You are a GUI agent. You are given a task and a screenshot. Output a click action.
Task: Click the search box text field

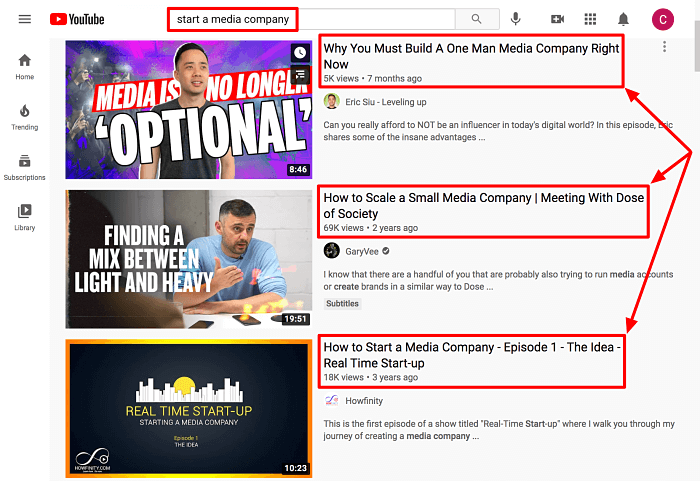click(x=311, y=19)
